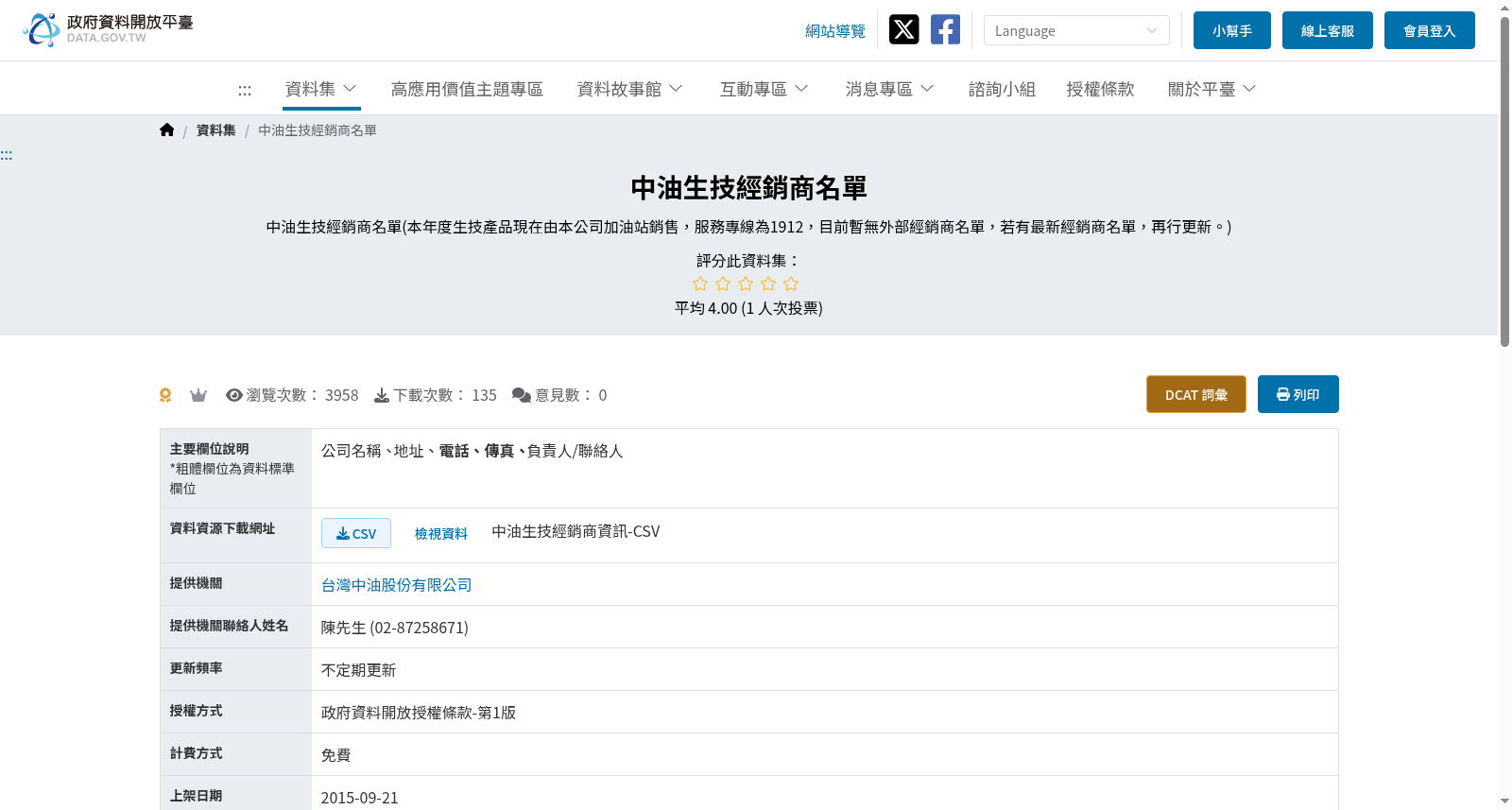Click the page title 中油生技經銷商名單
Viewport: 1512px width, 810px height.
point(748,188)
